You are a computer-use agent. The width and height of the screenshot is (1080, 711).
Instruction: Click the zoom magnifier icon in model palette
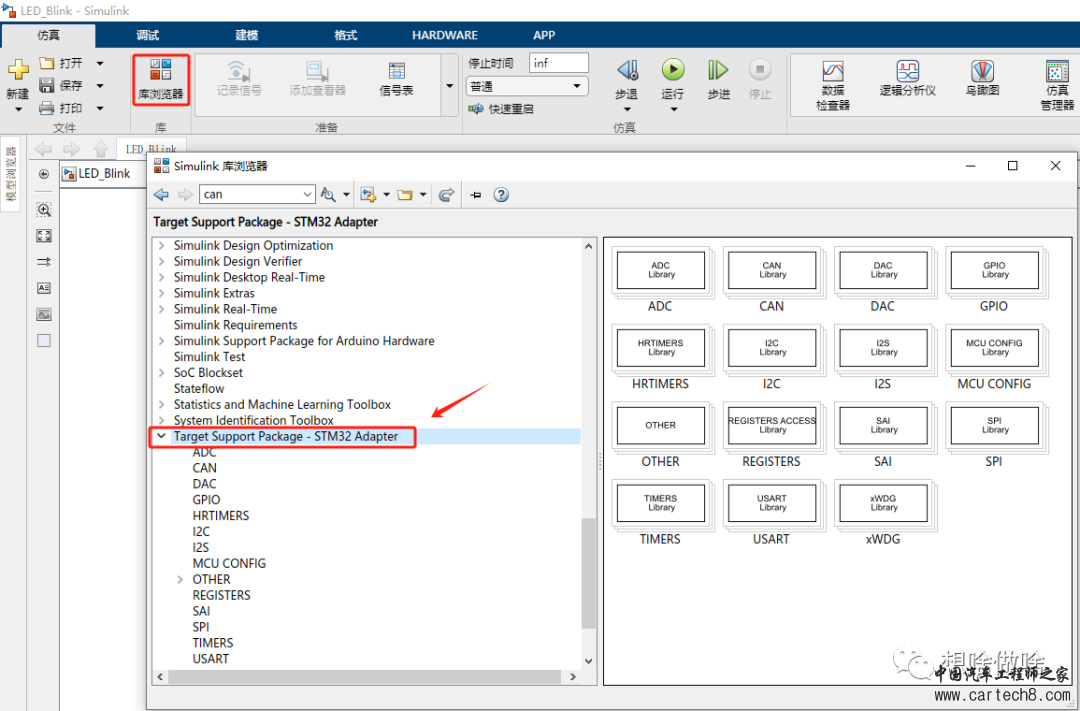coord(44,209)
